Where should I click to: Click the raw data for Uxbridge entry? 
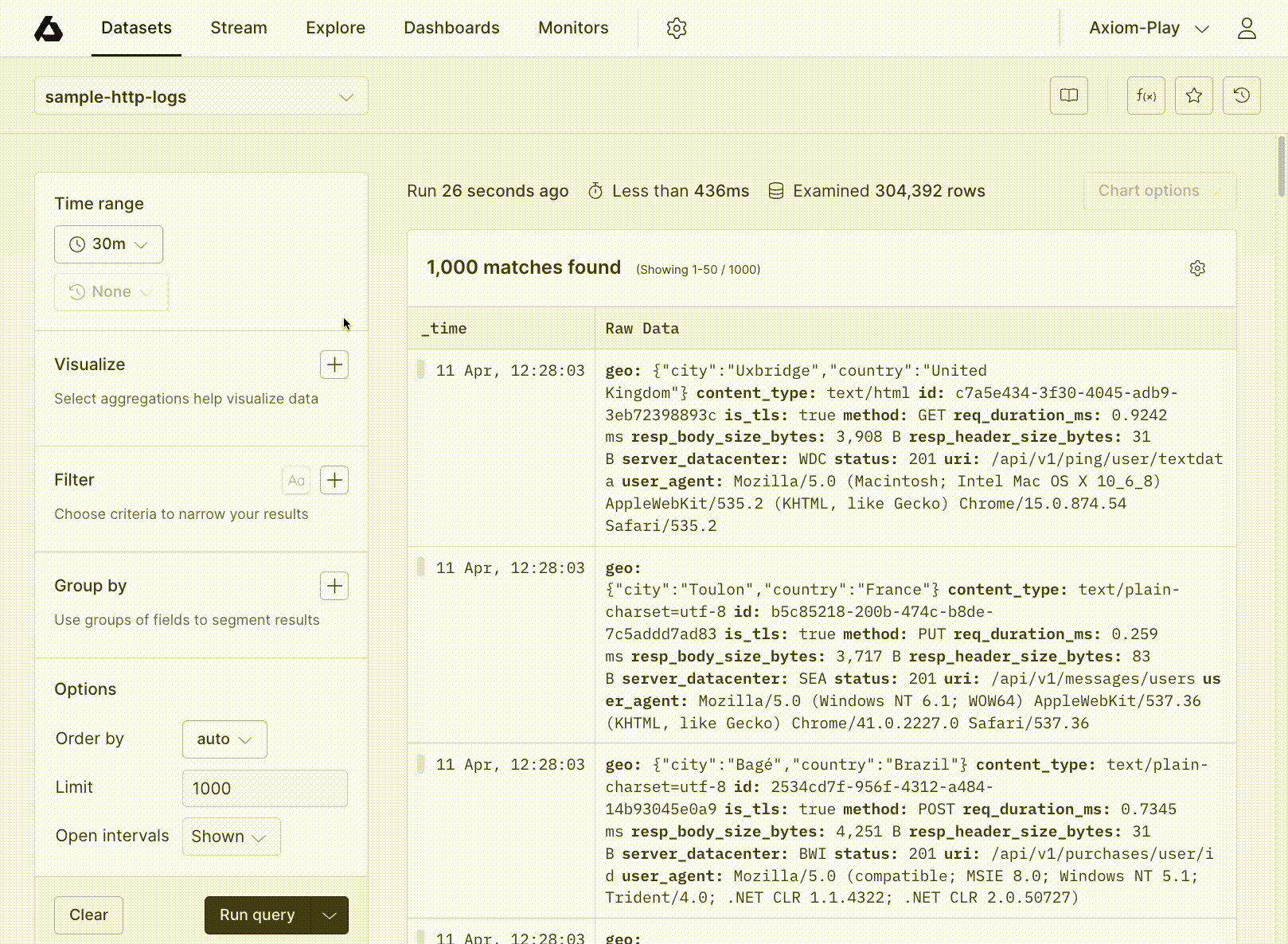[x=914, y=447]
